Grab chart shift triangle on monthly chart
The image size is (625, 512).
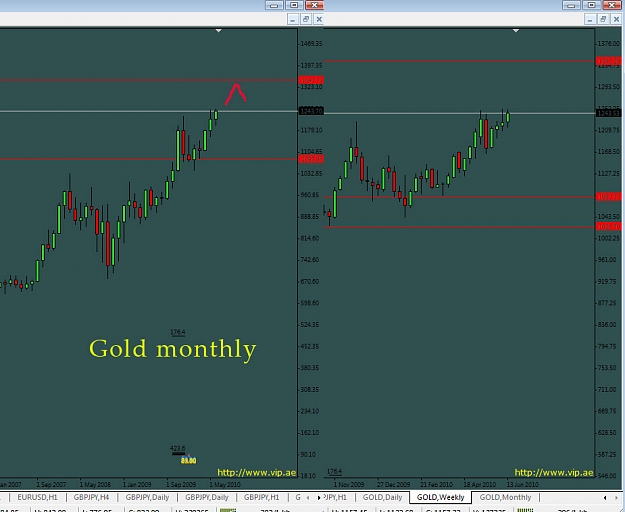pos(218,31)
